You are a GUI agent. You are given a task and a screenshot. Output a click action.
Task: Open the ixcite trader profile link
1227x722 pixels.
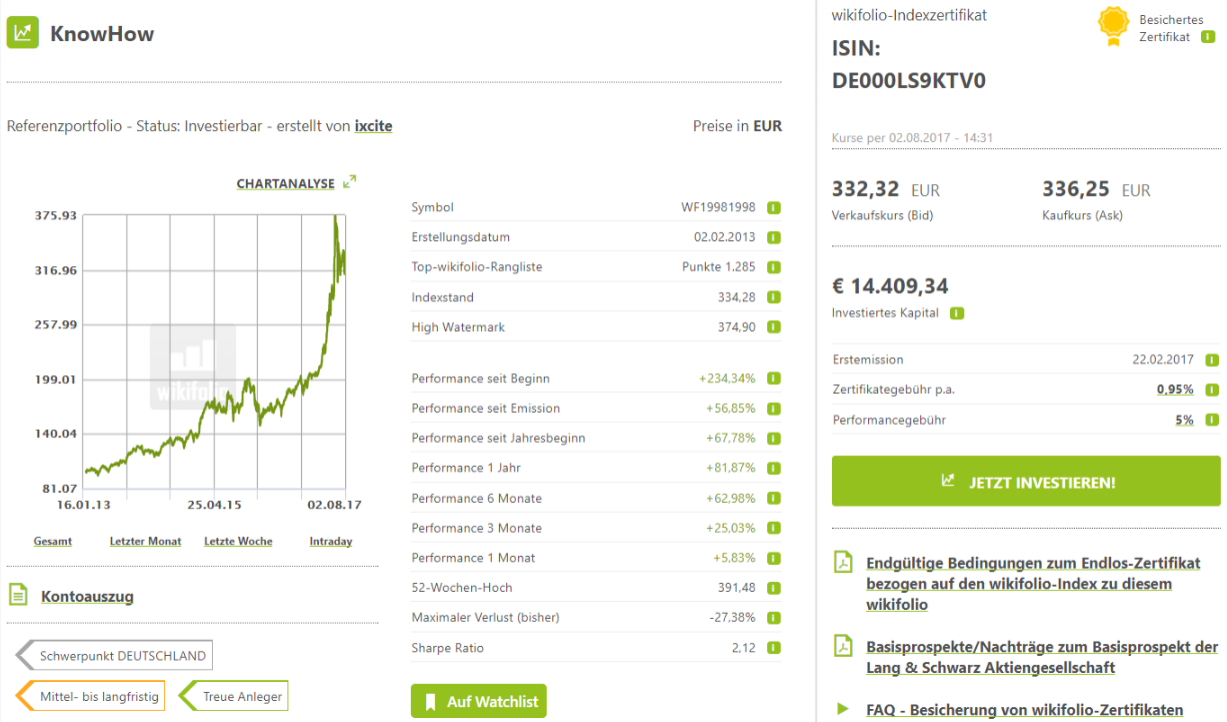coord(373,126)
